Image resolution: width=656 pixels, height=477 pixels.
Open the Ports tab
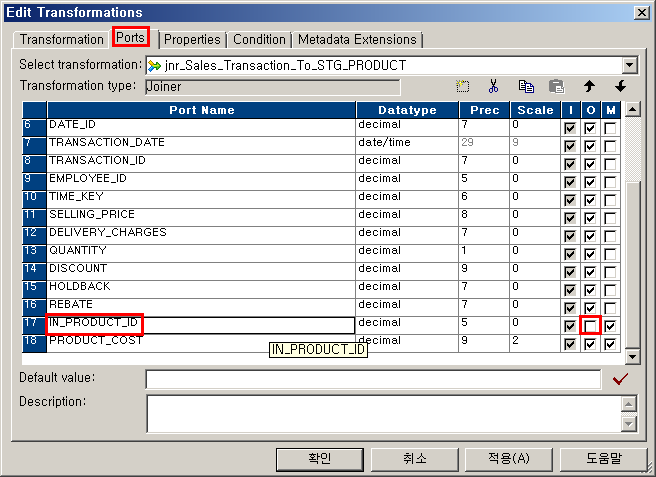coord(130,37)
